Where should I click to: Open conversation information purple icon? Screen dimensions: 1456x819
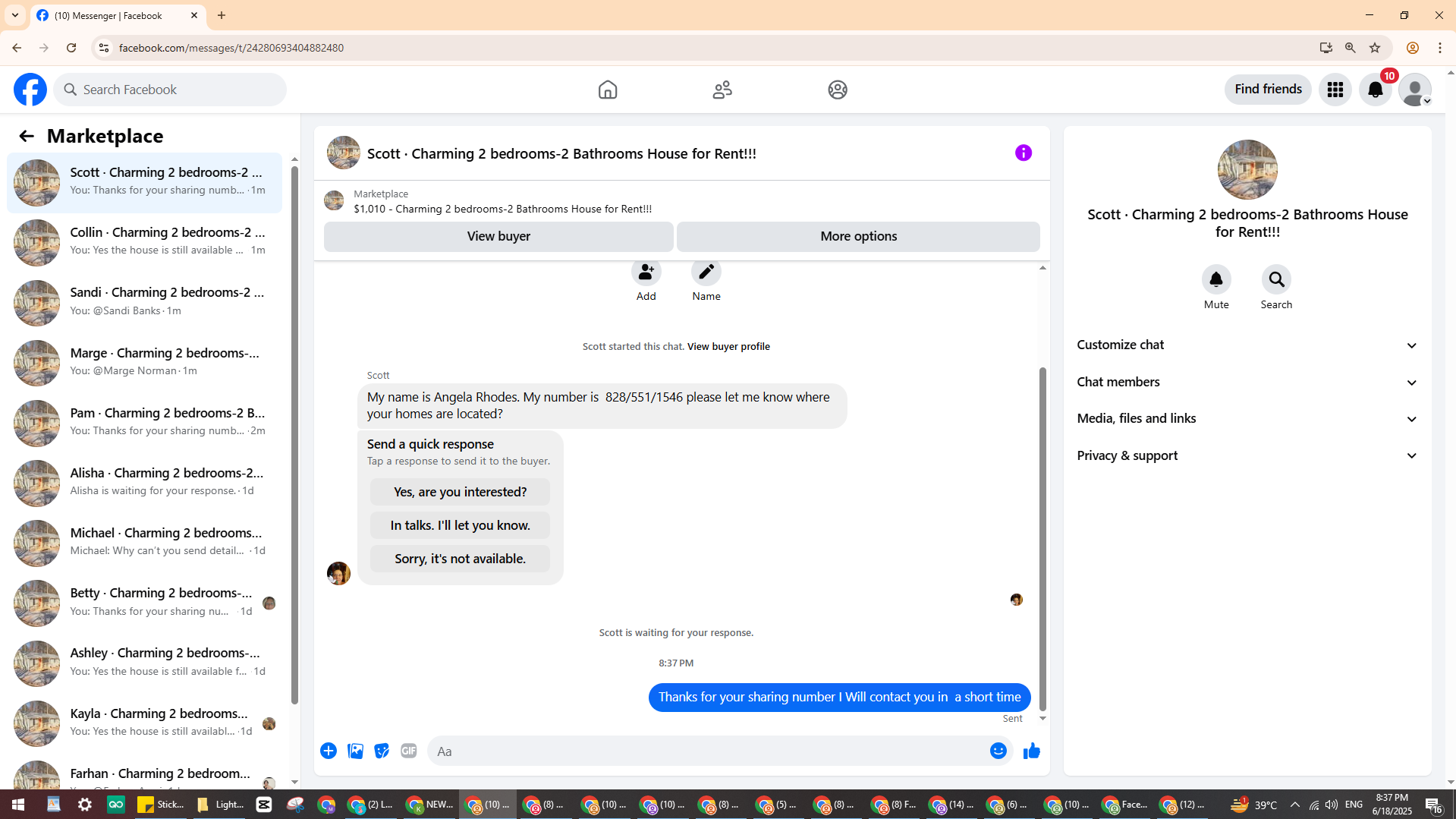tap(1024, 153)
